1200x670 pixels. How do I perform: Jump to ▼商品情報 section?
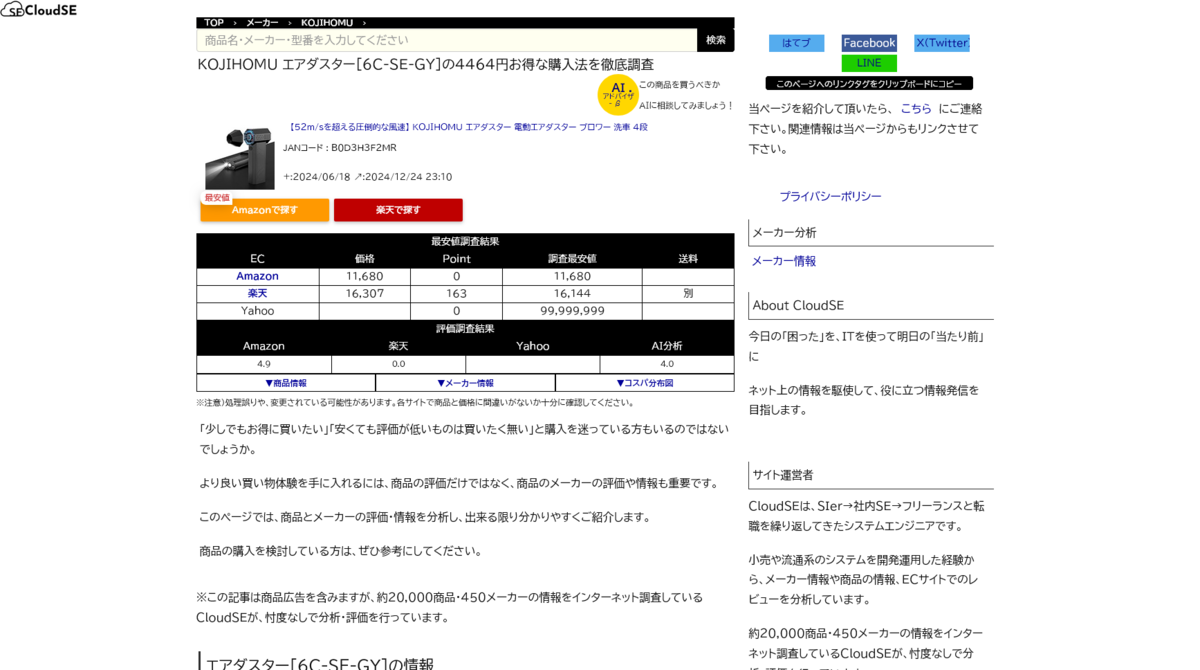tap(286, 383)
